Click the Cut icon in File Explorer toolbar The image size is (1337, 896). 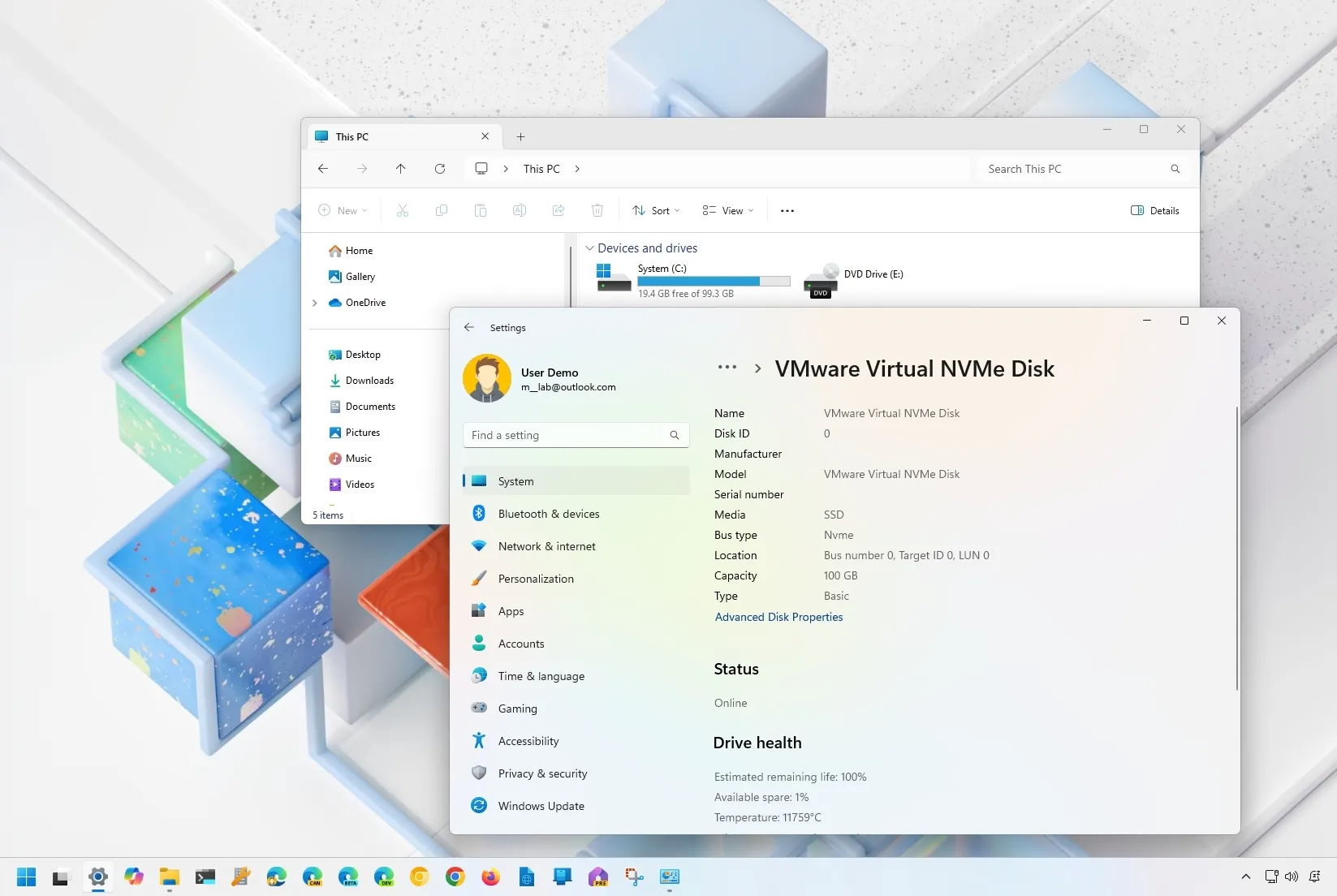click(x=403, y=210)
